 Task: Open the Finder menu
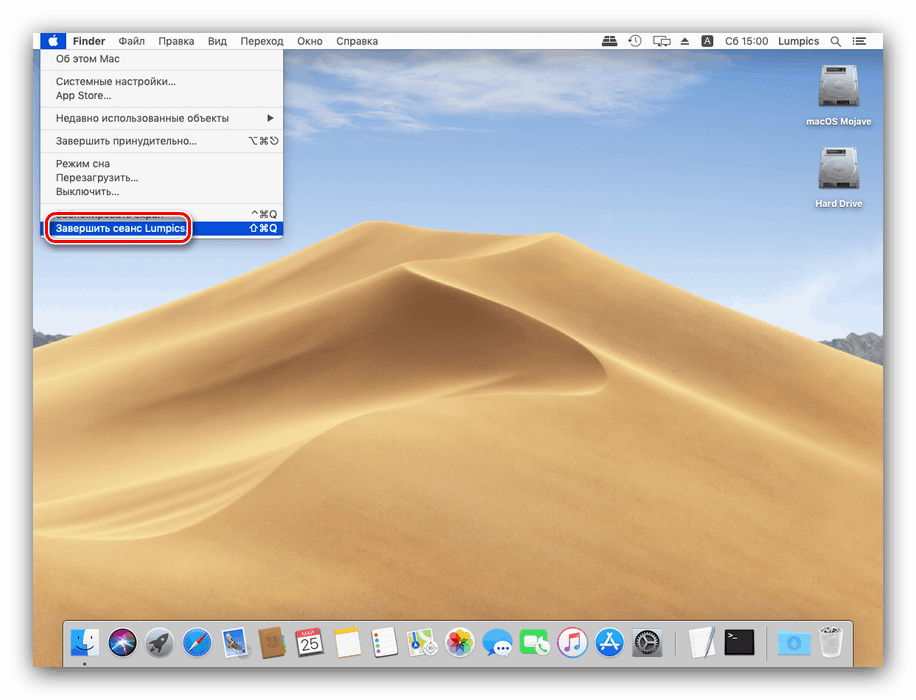(x=89, y=41)
